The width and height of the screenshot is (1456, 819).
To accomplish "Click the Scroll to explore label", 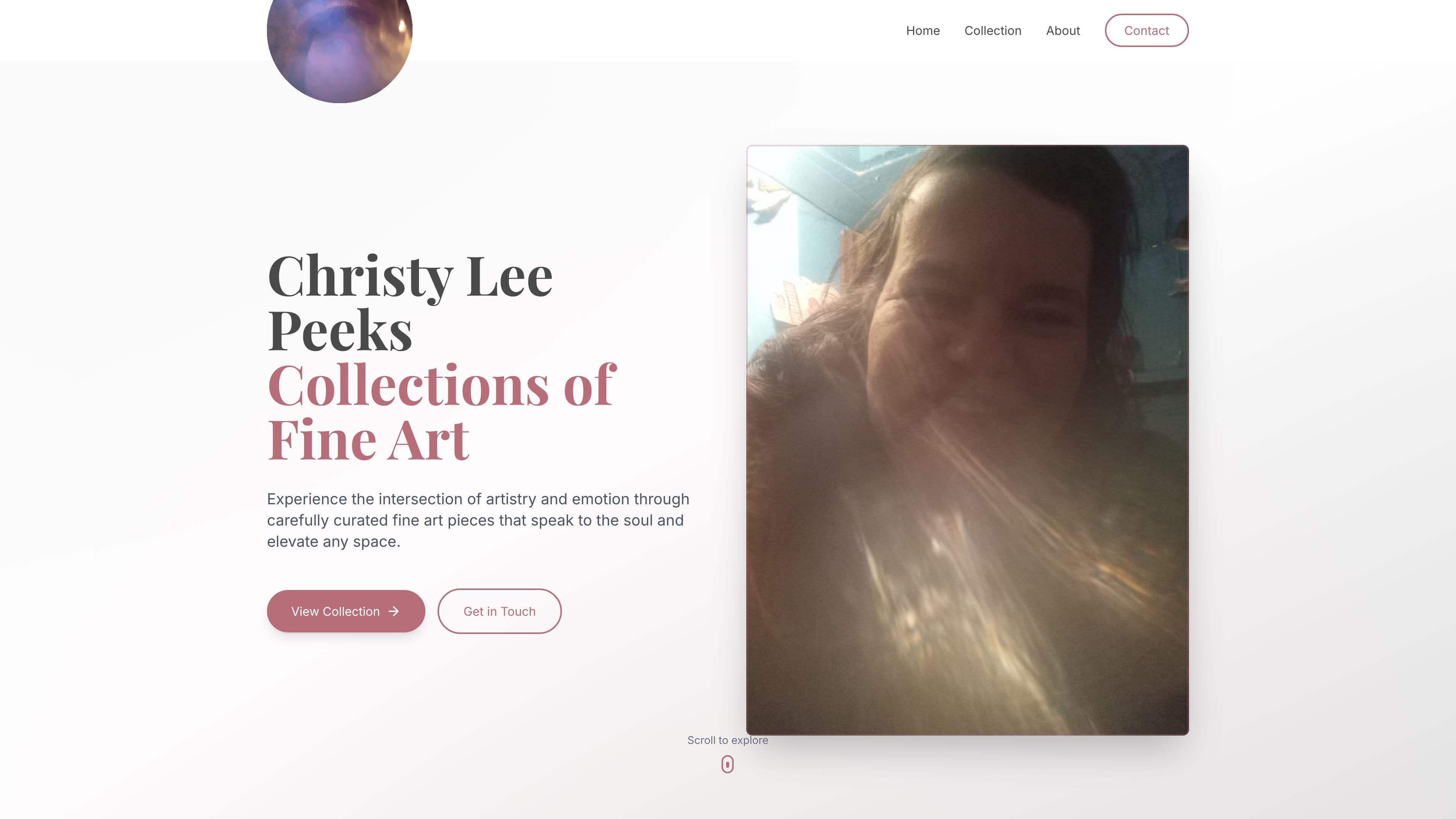I will (728, 740).
